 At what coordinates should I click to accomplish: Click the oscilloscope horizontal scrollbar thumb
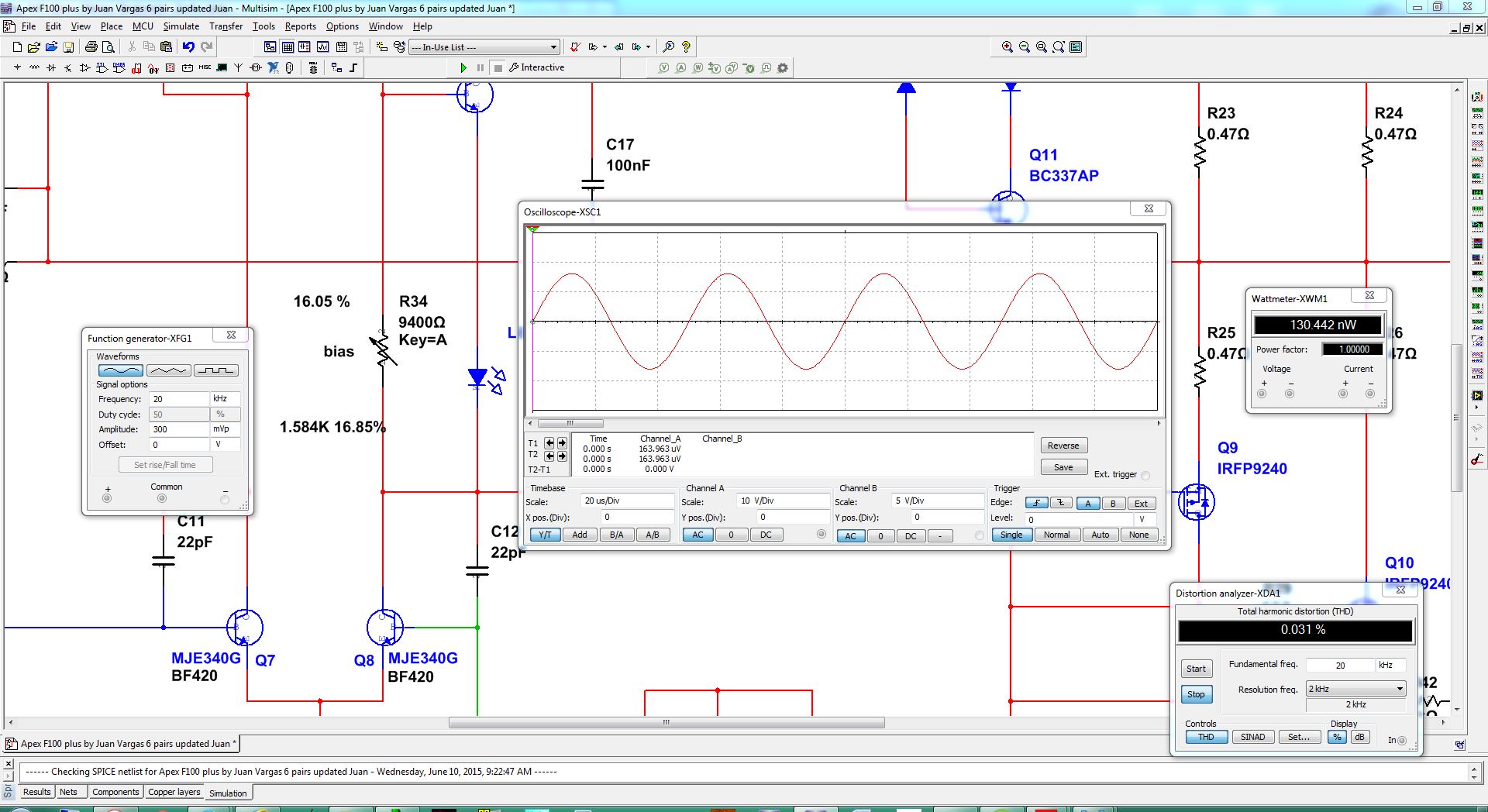click(570, 423)
